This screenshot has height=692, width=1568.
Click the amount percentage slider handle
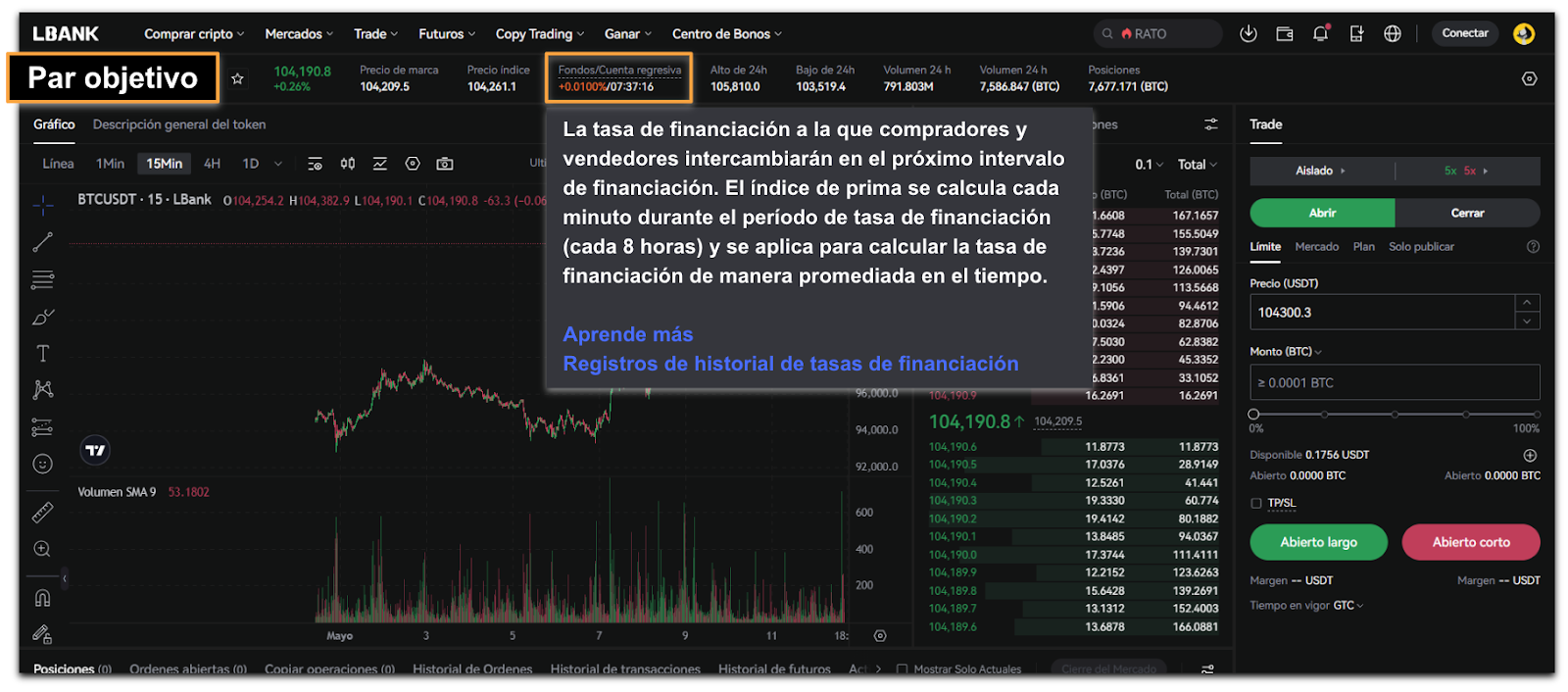[1253, 415]
